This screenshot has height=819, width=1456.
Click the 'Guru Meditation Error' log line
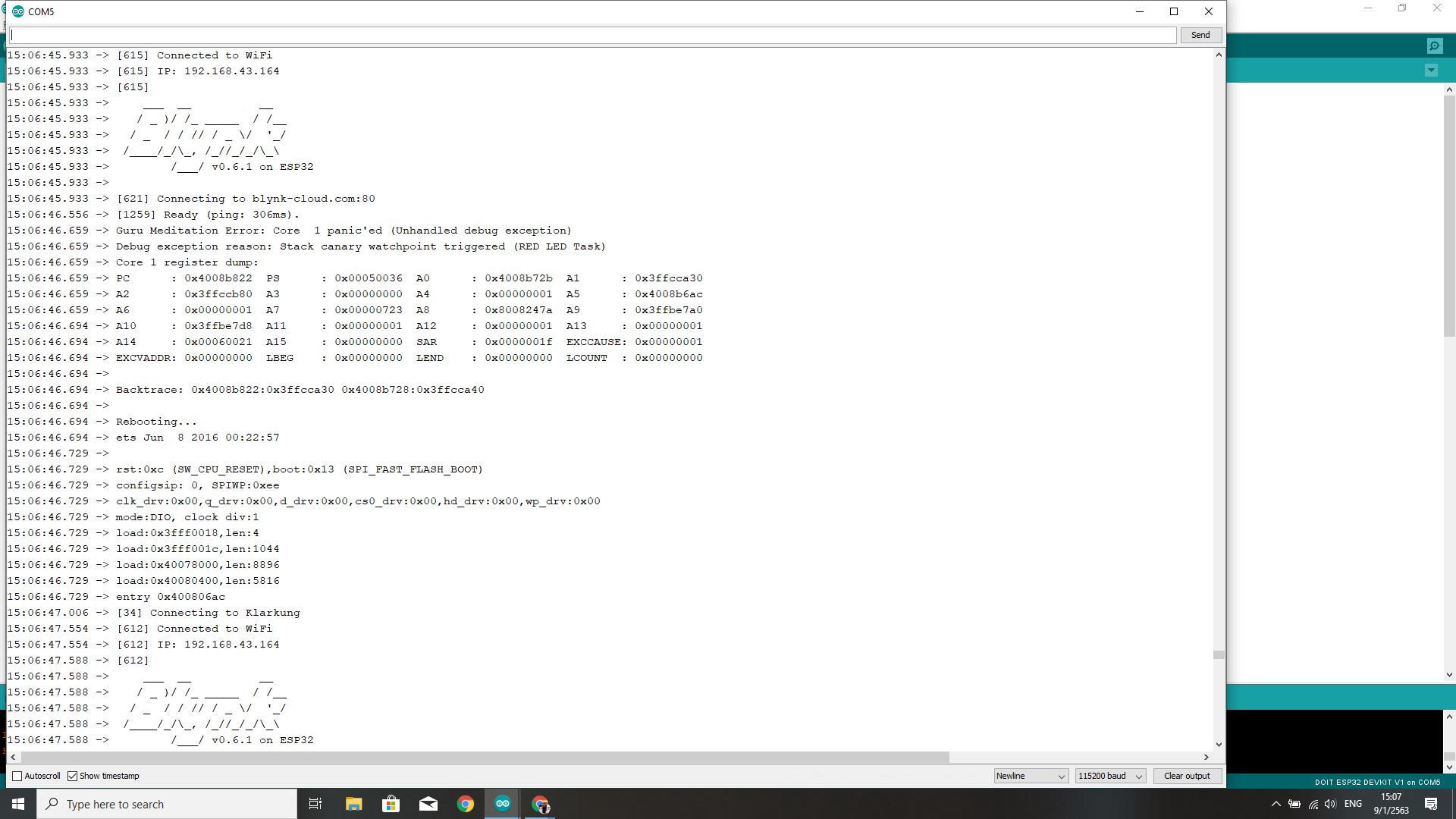point(344,231)
